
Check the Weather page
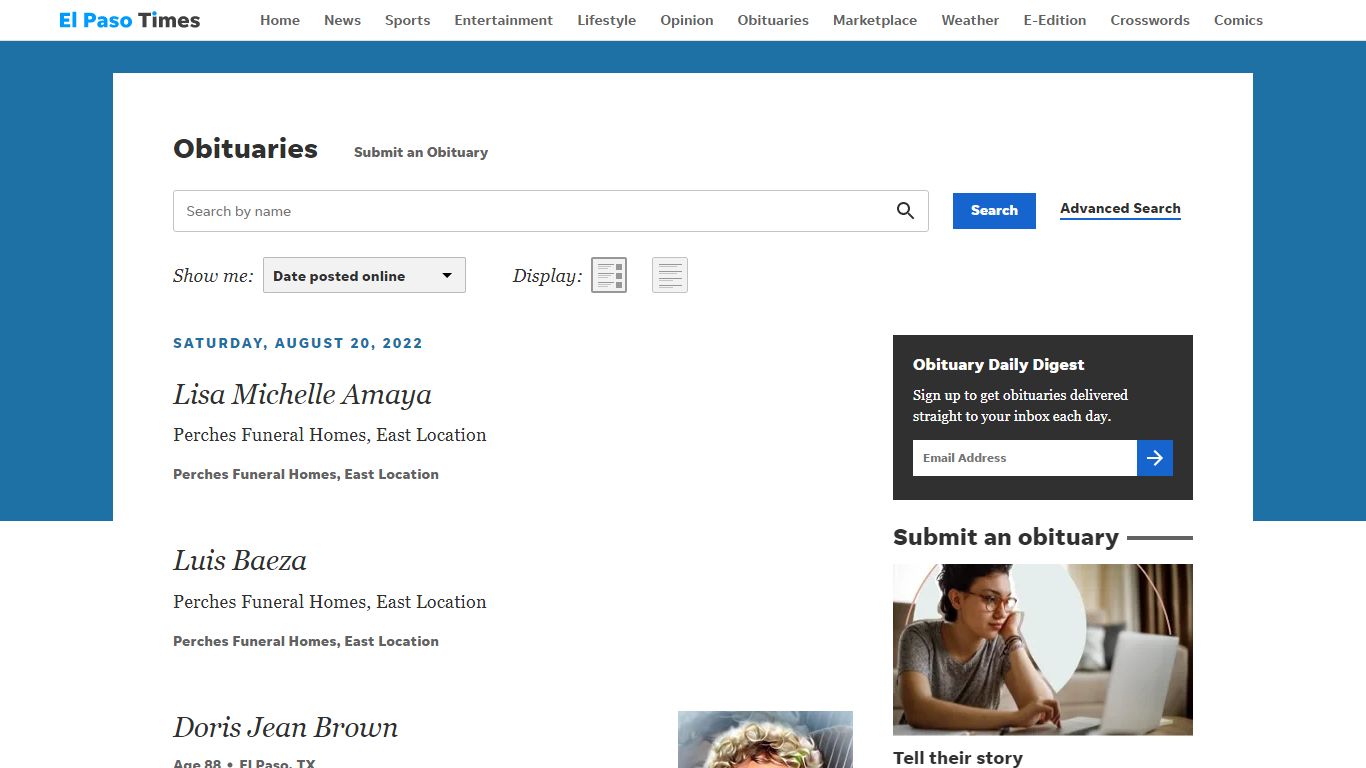[970, 20]
